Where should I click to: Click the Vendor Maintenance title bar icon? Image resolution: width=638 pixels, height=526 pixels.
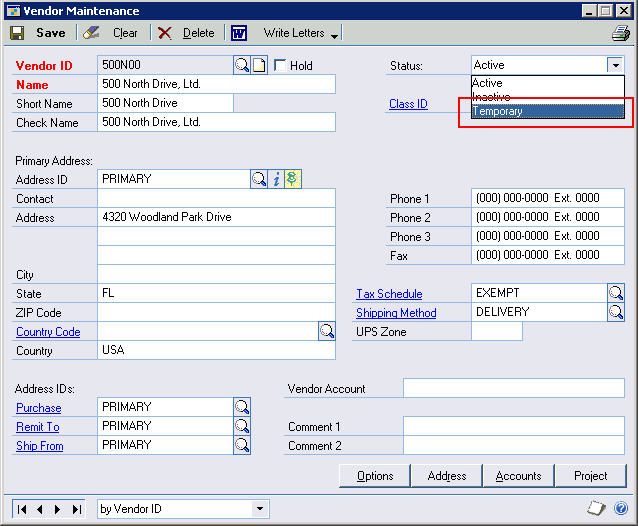14,11
